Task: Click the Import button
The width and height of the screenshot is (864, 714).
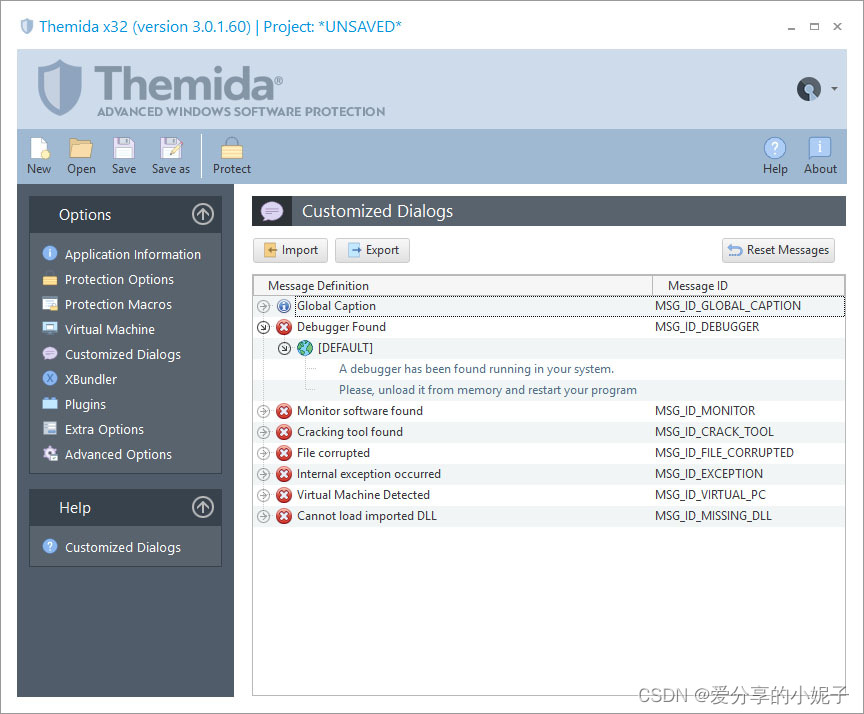Action: click(x=290, y=251)
